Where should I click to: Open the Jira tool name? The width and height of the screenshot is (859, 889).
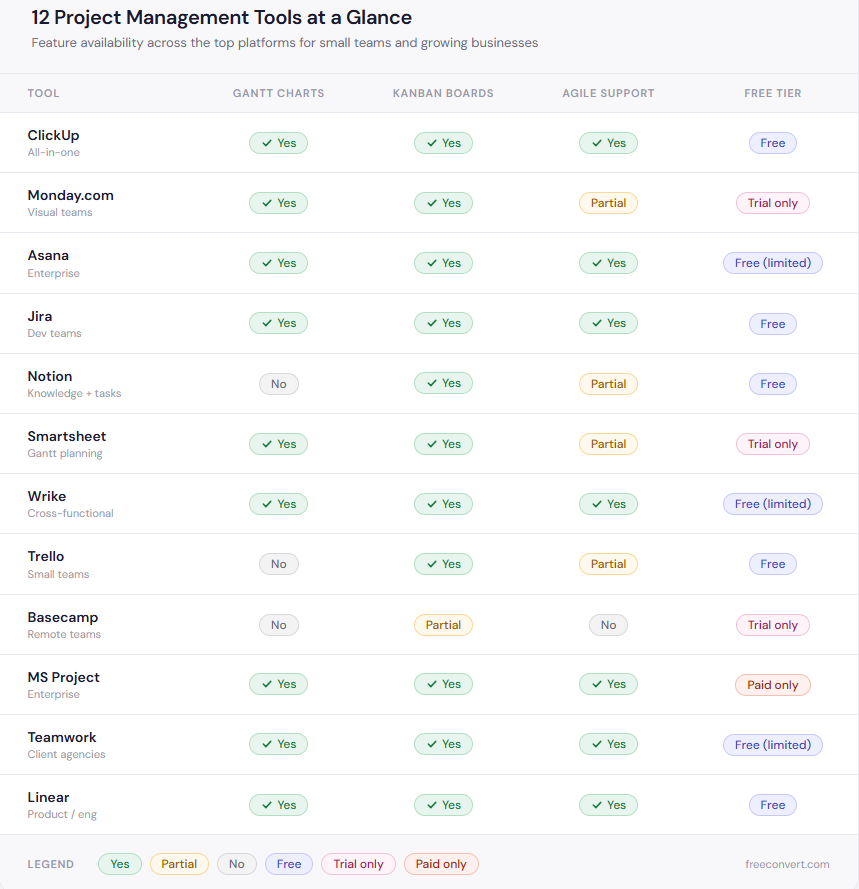pyautogui.click(x=40, y=316)
